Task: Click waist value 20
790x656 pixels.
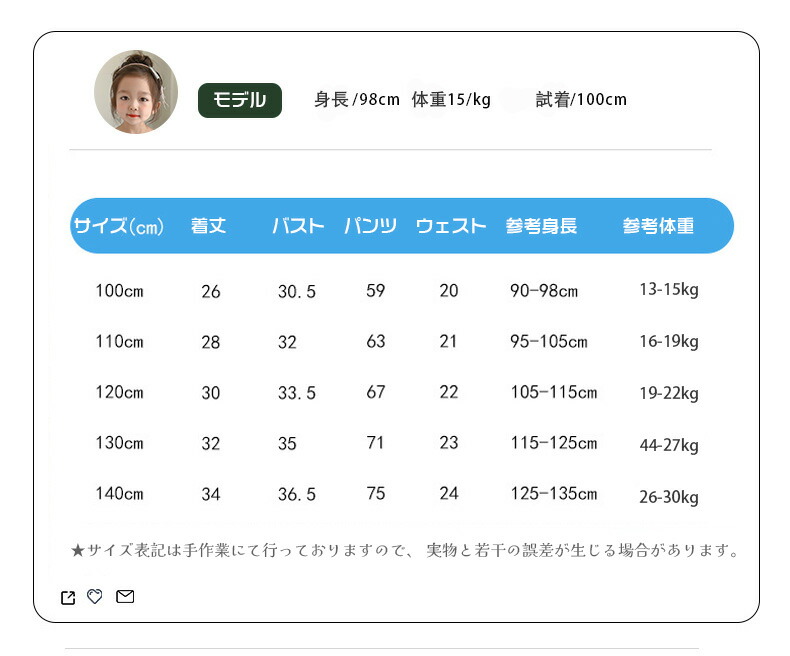Action: (x=449, y=290)
